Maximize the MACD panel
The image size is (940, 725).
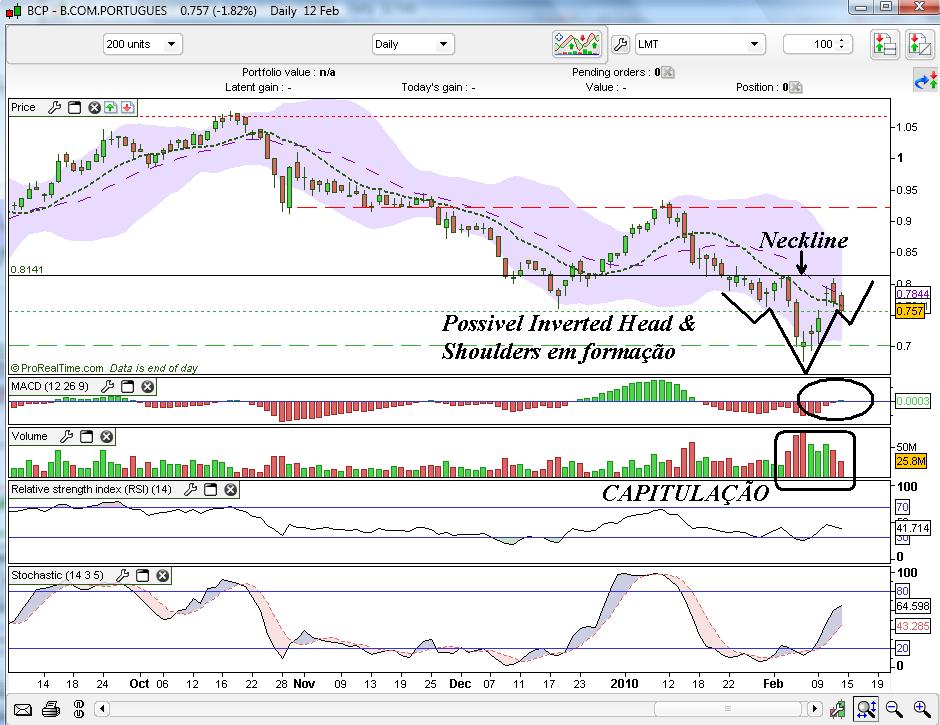(128, 386)
